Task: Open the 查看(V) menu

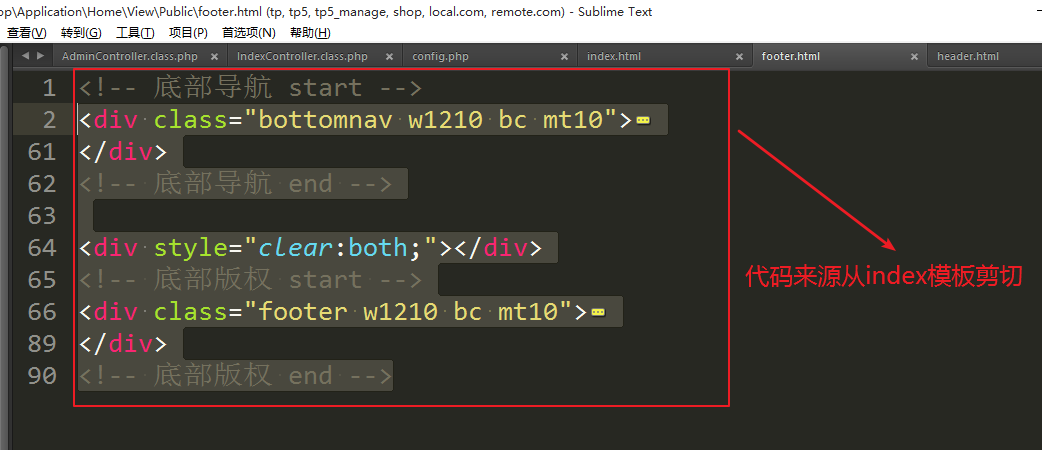Action: tap(26, 33)
